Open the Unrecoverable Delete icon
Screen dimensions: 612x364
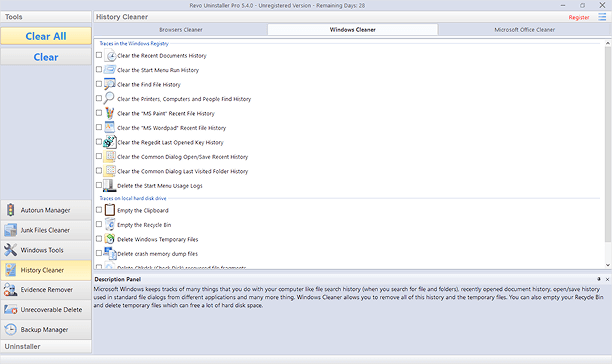(11, 309)
